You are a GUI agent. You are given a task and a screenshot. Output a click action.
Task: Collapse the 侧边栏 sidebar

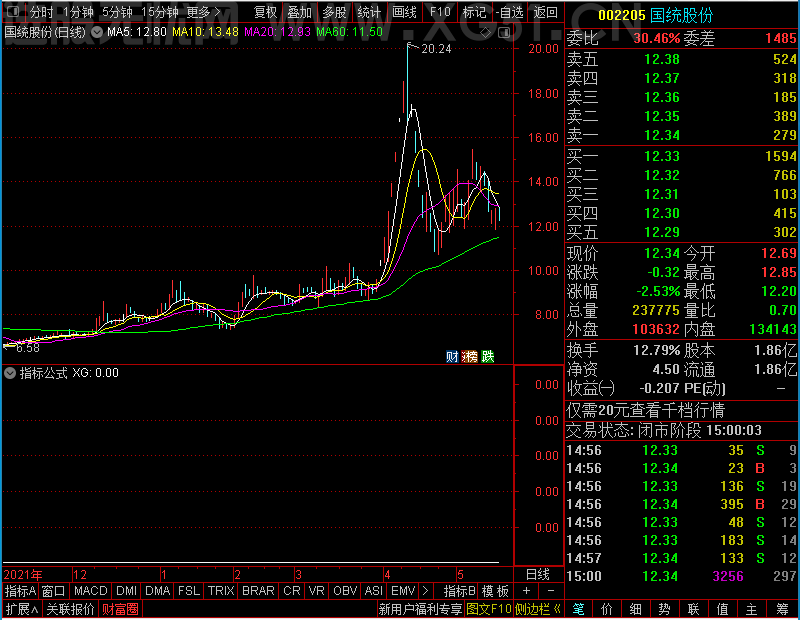click(x=538, y=609)
